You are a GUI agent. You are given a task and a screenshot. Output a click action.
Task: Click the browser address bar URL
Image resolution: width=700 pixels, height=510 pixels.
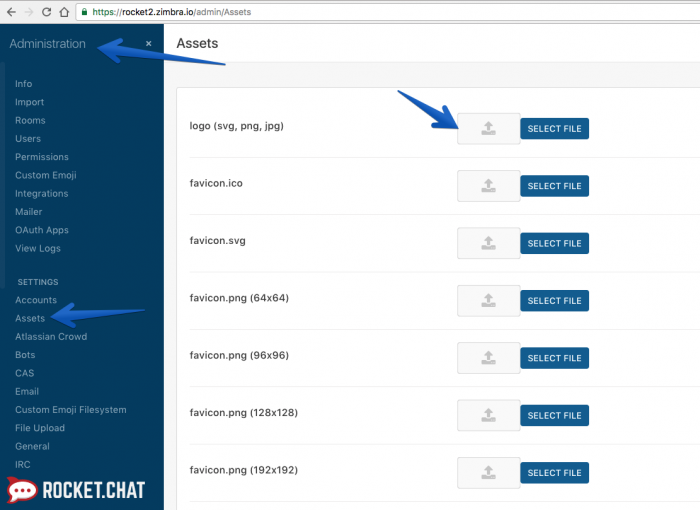tap(171, 12)
